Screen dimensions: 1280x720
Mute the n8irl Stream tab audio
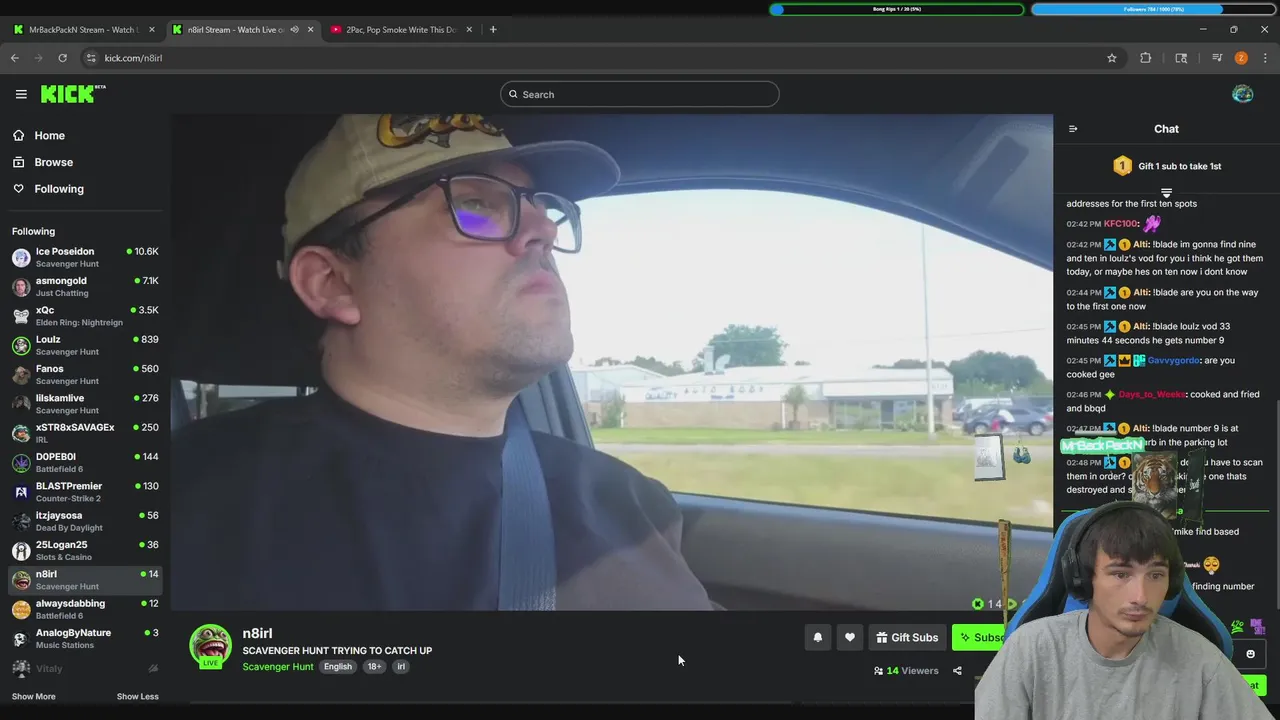(x=294, y=29)
